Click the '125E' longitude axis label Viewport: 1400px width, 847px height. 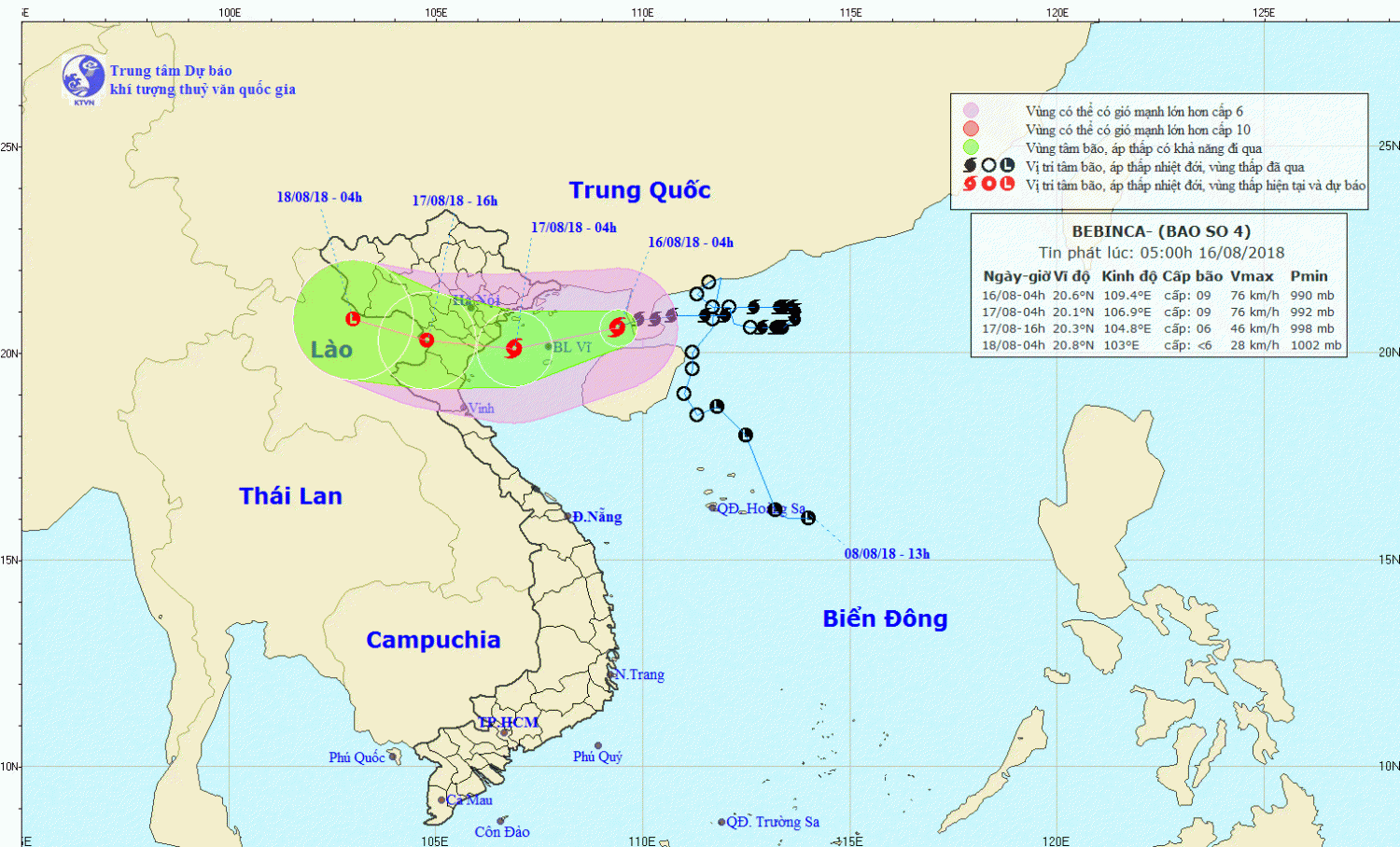tap(1264, 12)
